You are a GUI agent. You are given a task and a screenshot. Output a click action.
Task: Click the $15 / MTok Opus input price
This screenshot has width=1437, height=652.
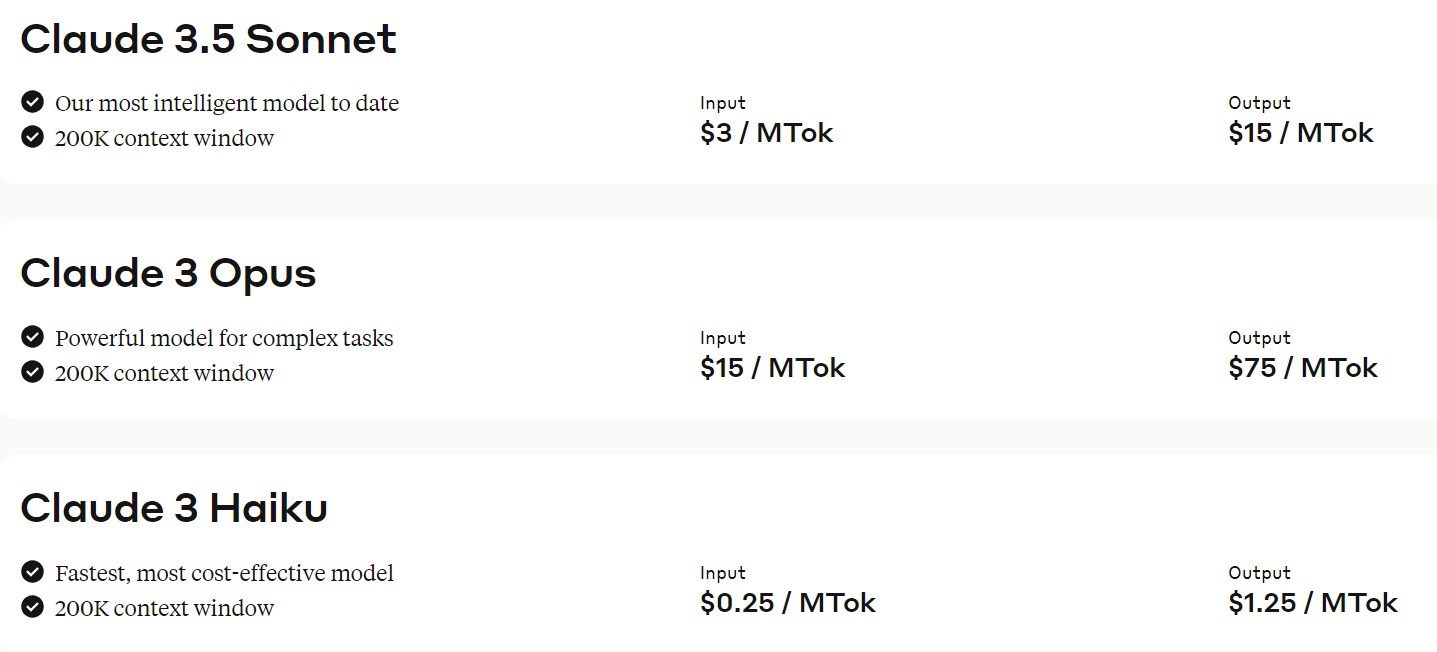772,368
